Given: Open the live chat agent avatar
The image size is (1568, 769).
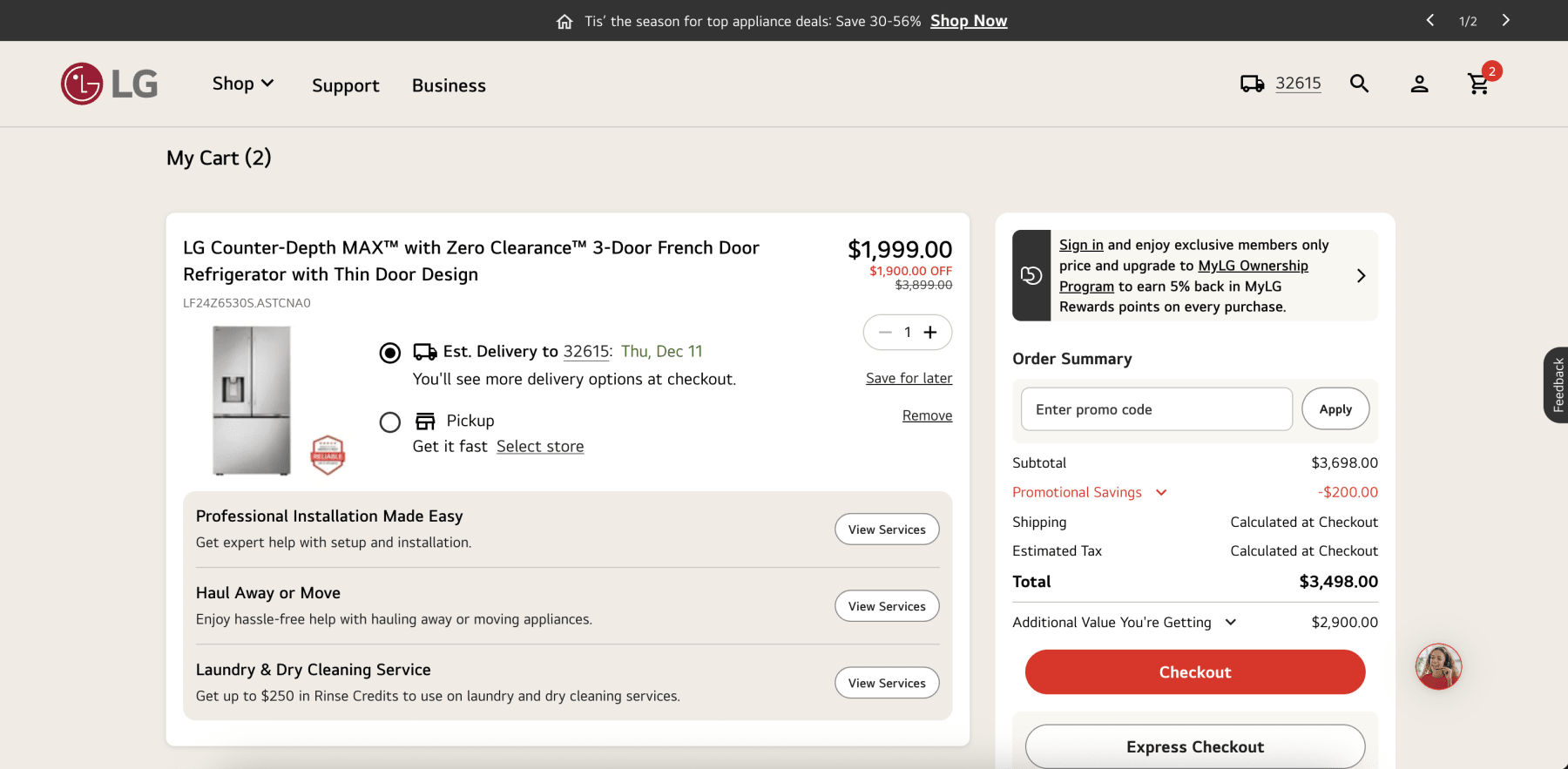Looking at the screenshot, I should tap(1438, 667).
